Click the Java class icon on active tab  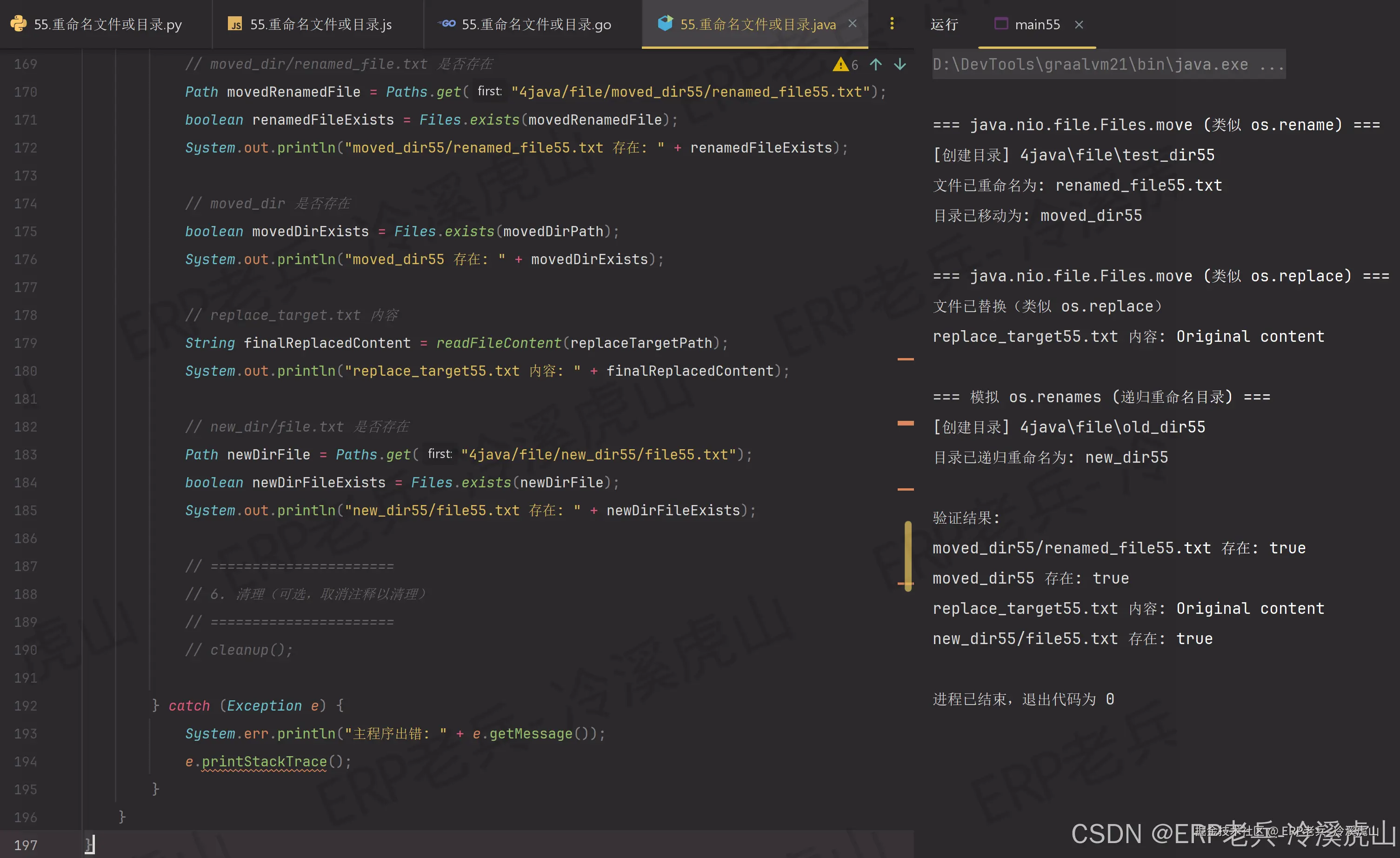[x=665, y=24]
